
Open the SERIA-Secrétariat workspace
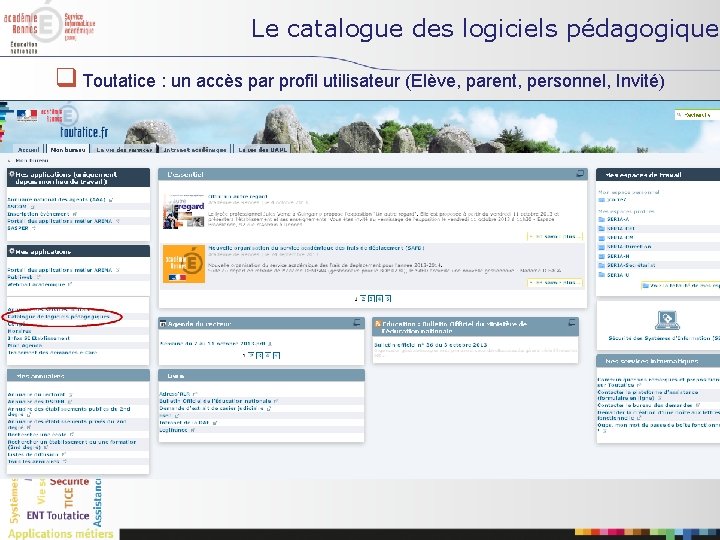[x=631, y=265]
